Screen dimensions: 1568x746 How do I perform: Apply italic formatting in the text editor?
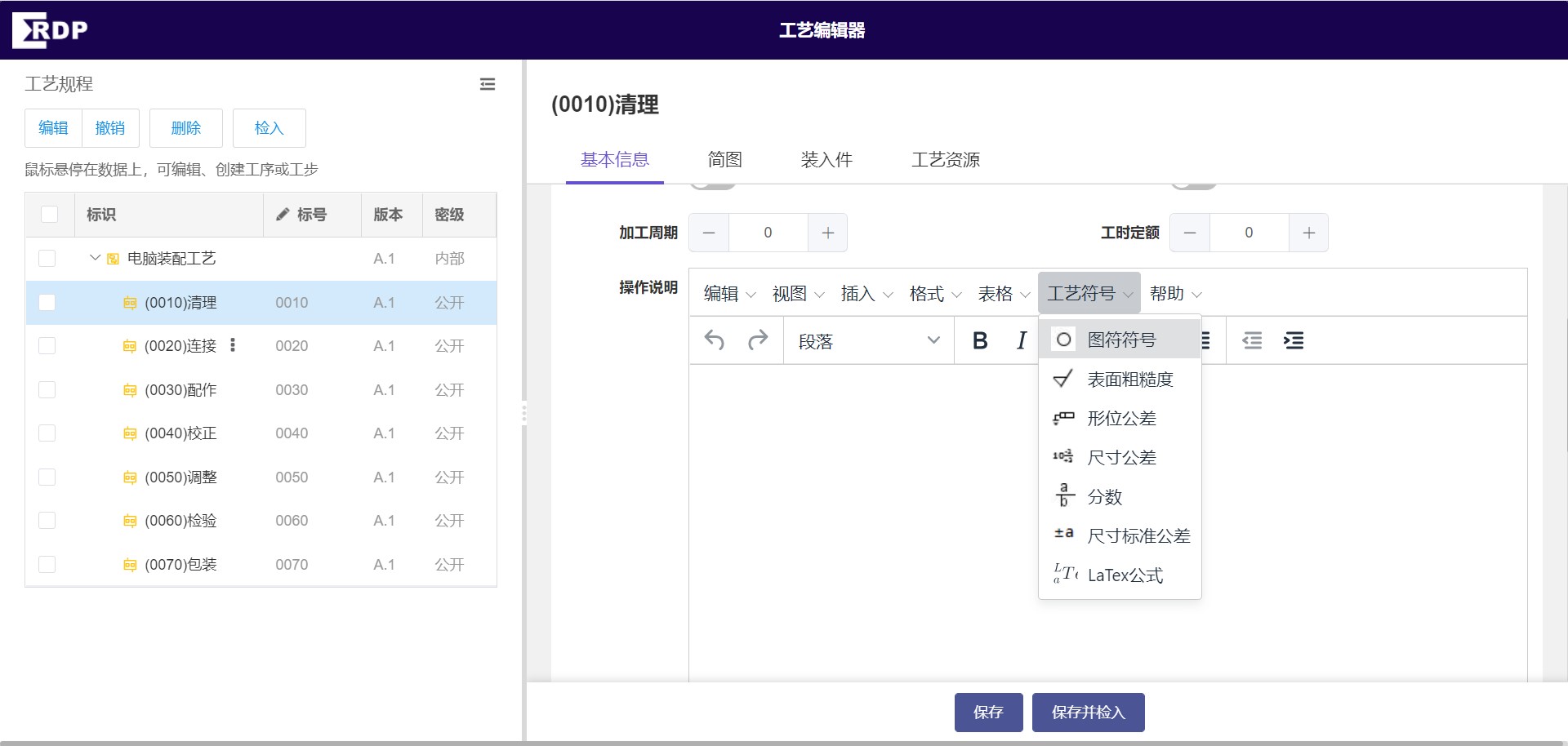pos(1021,340)
